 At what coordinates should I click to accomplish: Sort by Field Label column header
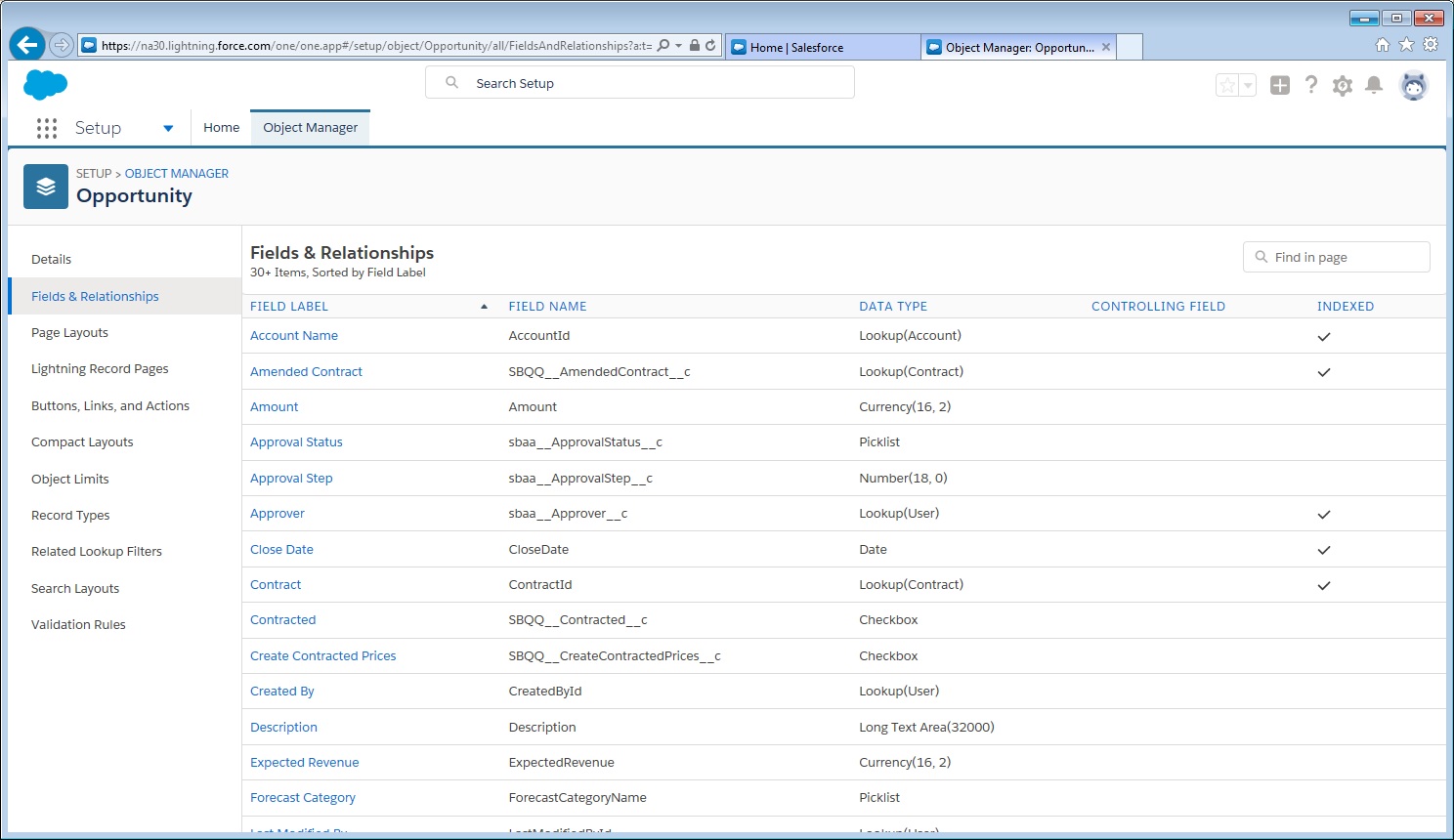coord(289,307)
